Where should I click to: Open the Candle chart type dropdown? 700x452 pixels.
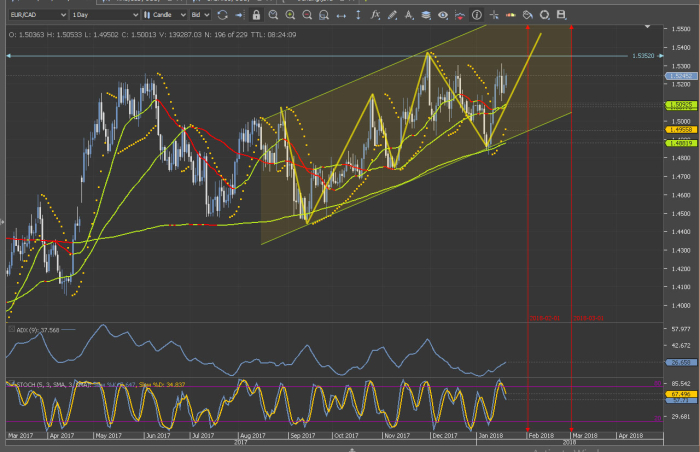167,15
